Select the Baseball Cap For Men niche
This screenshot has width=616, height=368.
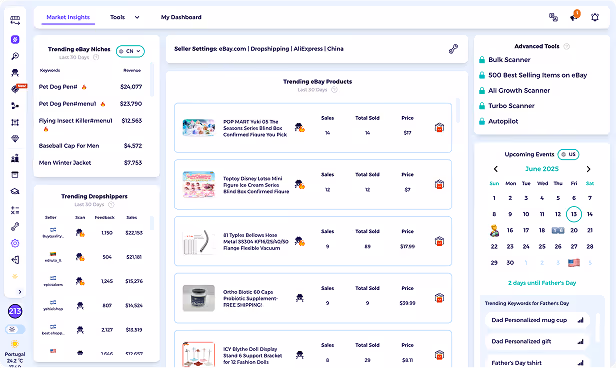point(69,146)
